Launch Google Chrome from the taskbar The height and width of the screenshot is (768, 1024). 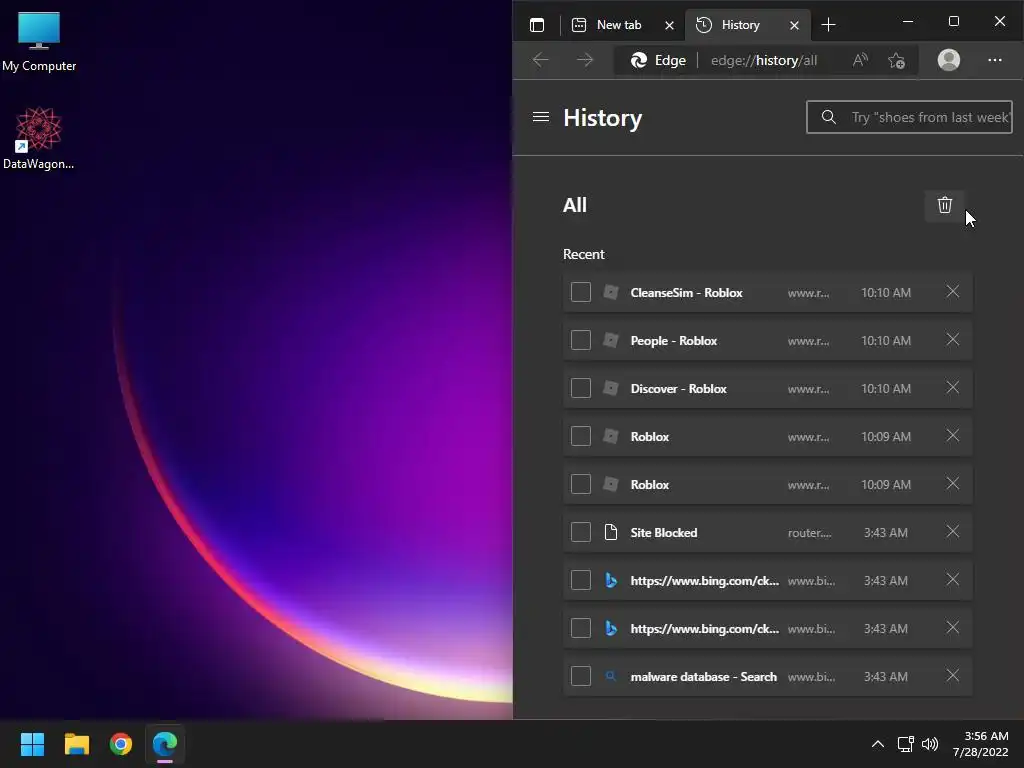(x=121, y=744)
